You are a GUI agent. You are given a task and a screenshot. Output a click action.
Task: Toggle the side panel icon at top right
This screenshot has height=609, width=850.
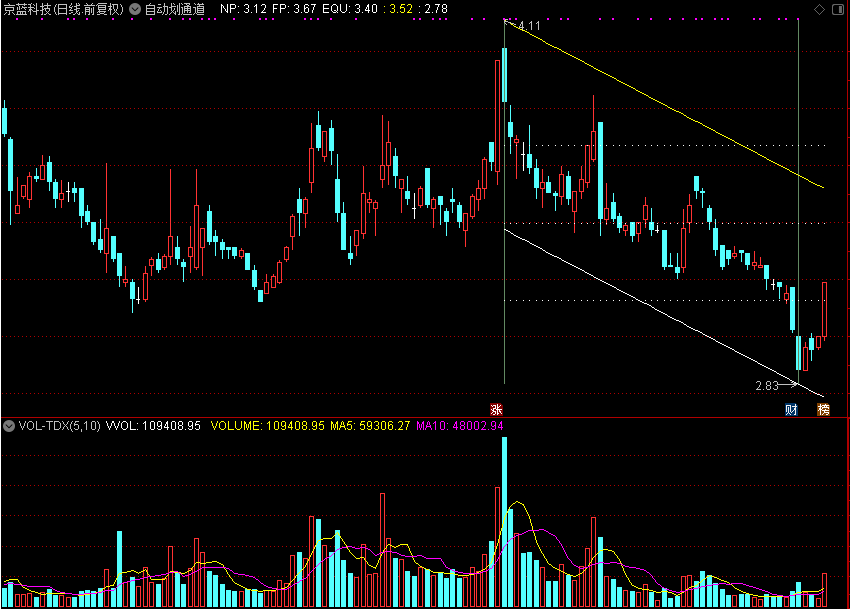[838, 9]
